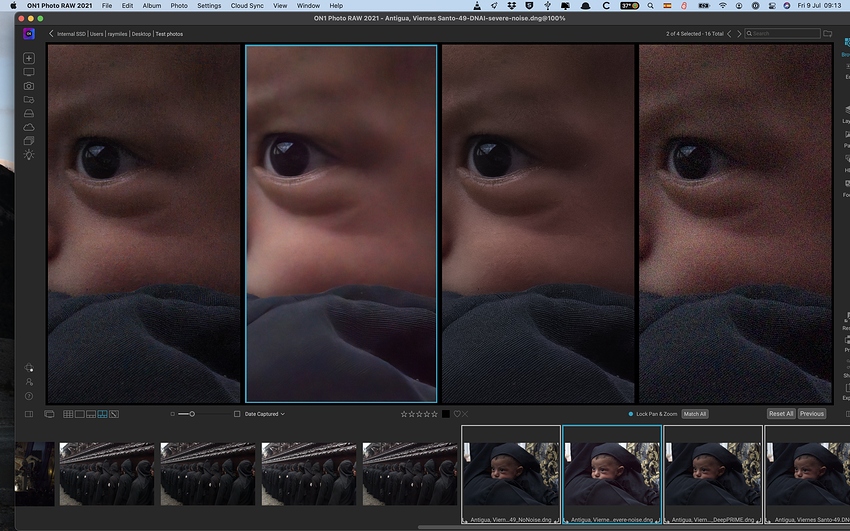Switch to grid view icon
This screenshot has height=531, width=850.
[68, 414]
